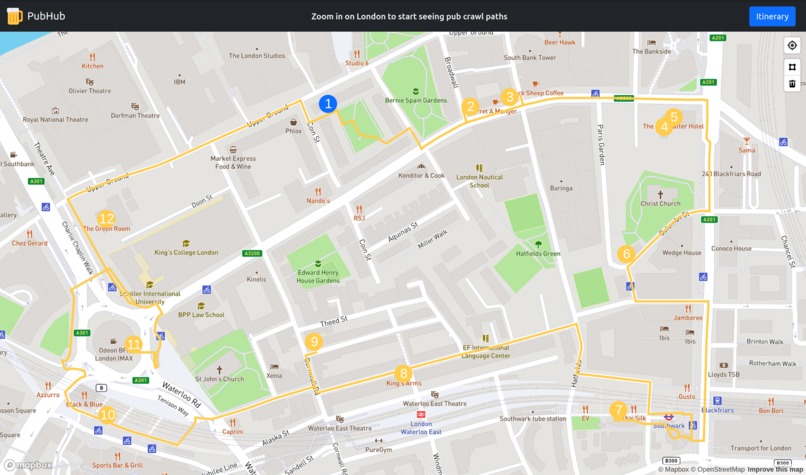Select the draw polygon tool

(x=792, y=67)
